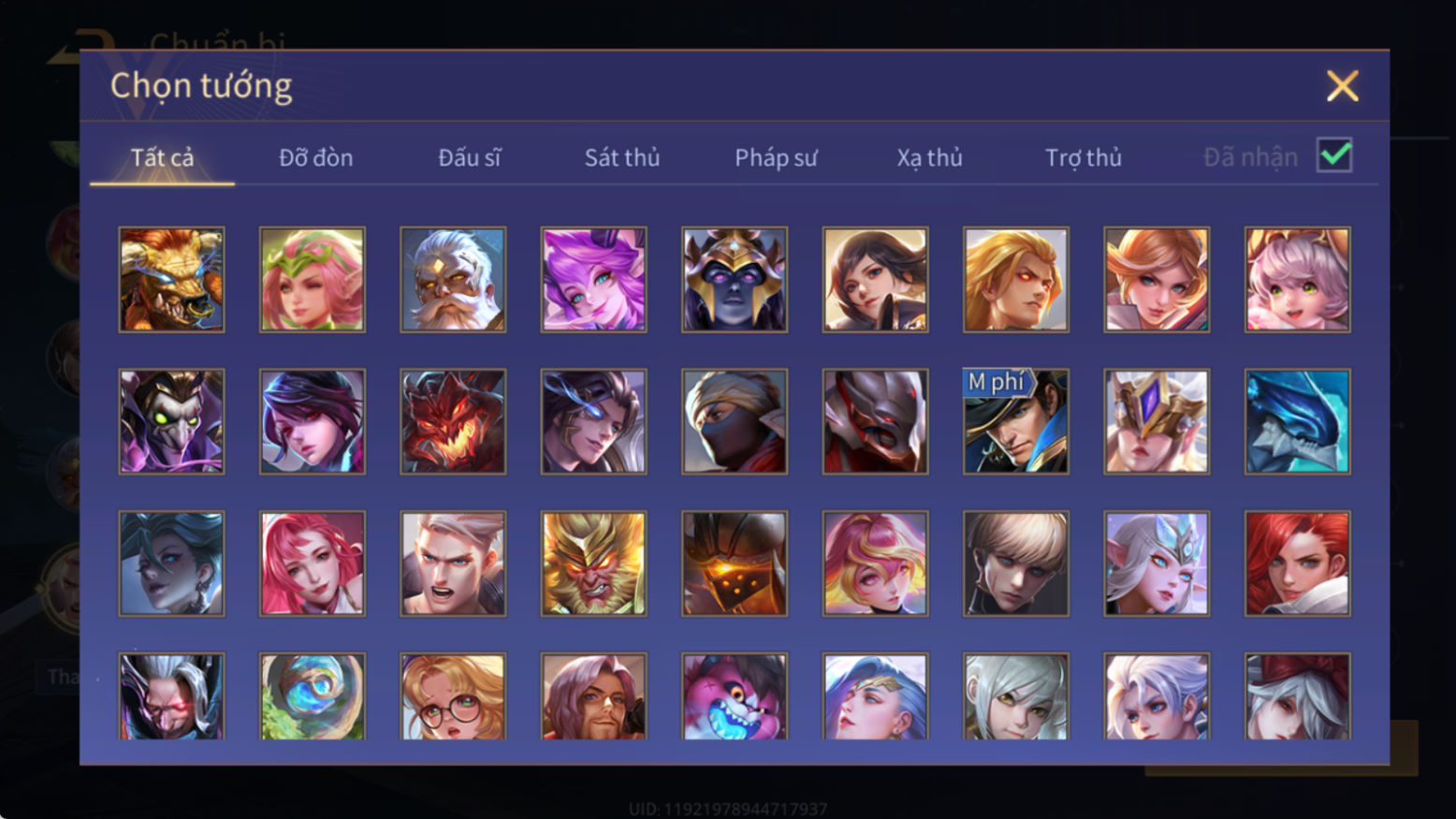Choose the blue ice shark hero
The image size is (1456, 819).
pyautogui.click(x=1297, y=421)
